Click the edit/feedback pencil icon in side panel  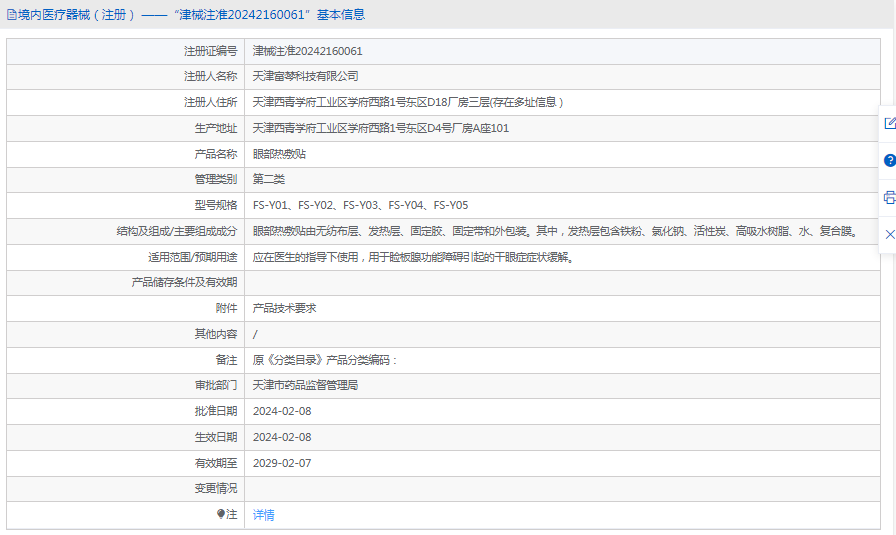[x=889, y=123]
